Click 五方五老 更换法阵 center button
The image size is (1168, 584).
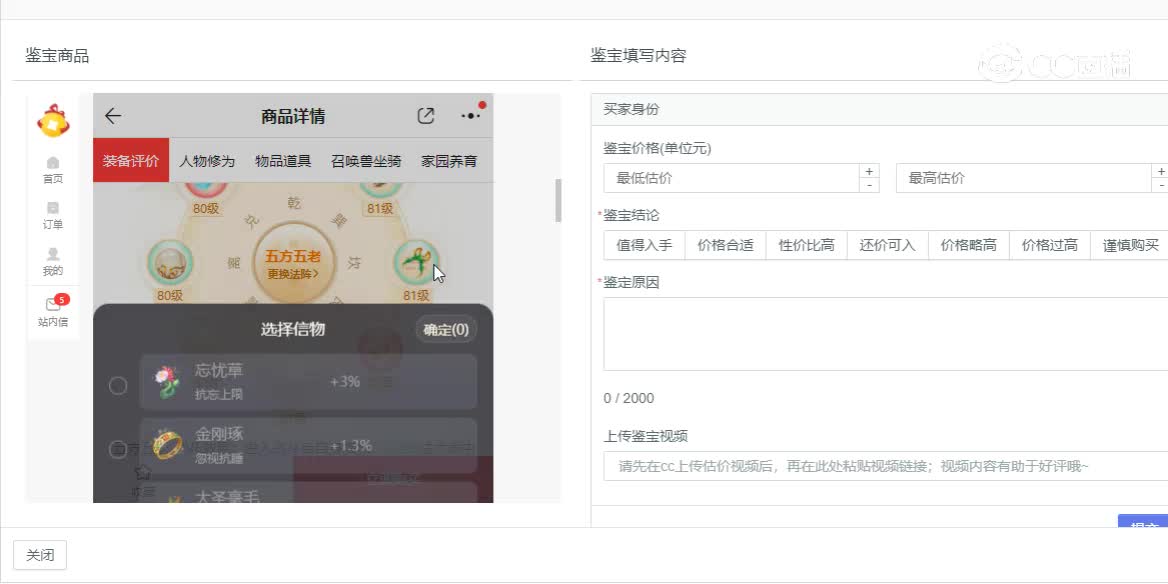pos(293,264)
